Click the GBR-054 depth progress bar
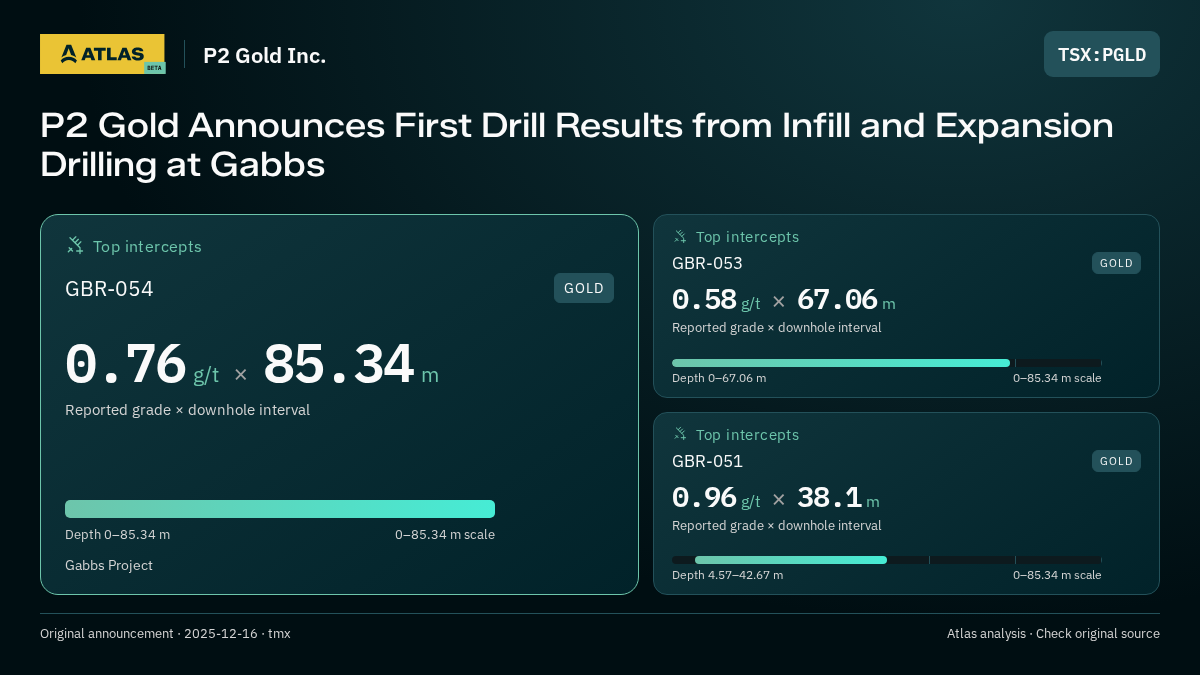 (x=280, y=509)
